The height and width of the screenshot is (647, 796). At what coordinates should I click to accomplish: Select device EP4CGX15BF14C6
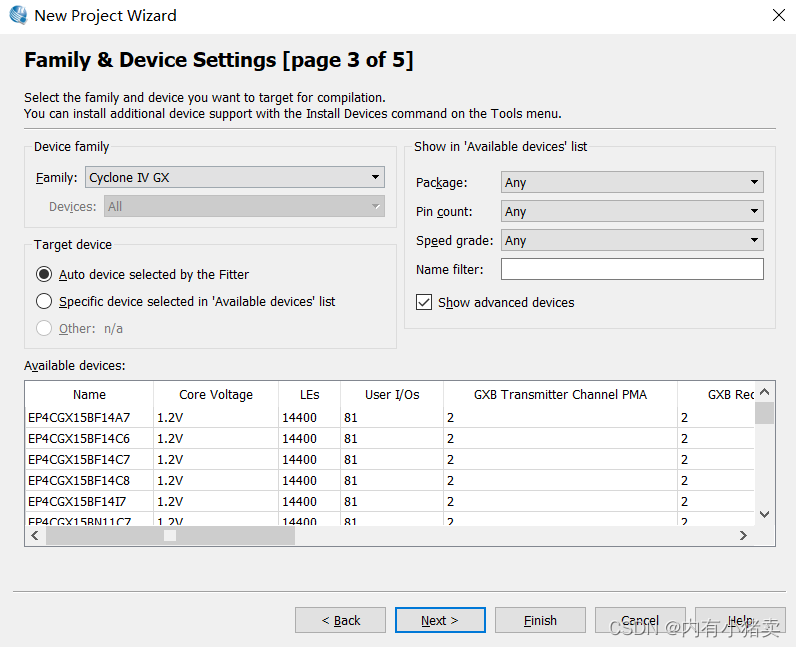pos(79,438)
